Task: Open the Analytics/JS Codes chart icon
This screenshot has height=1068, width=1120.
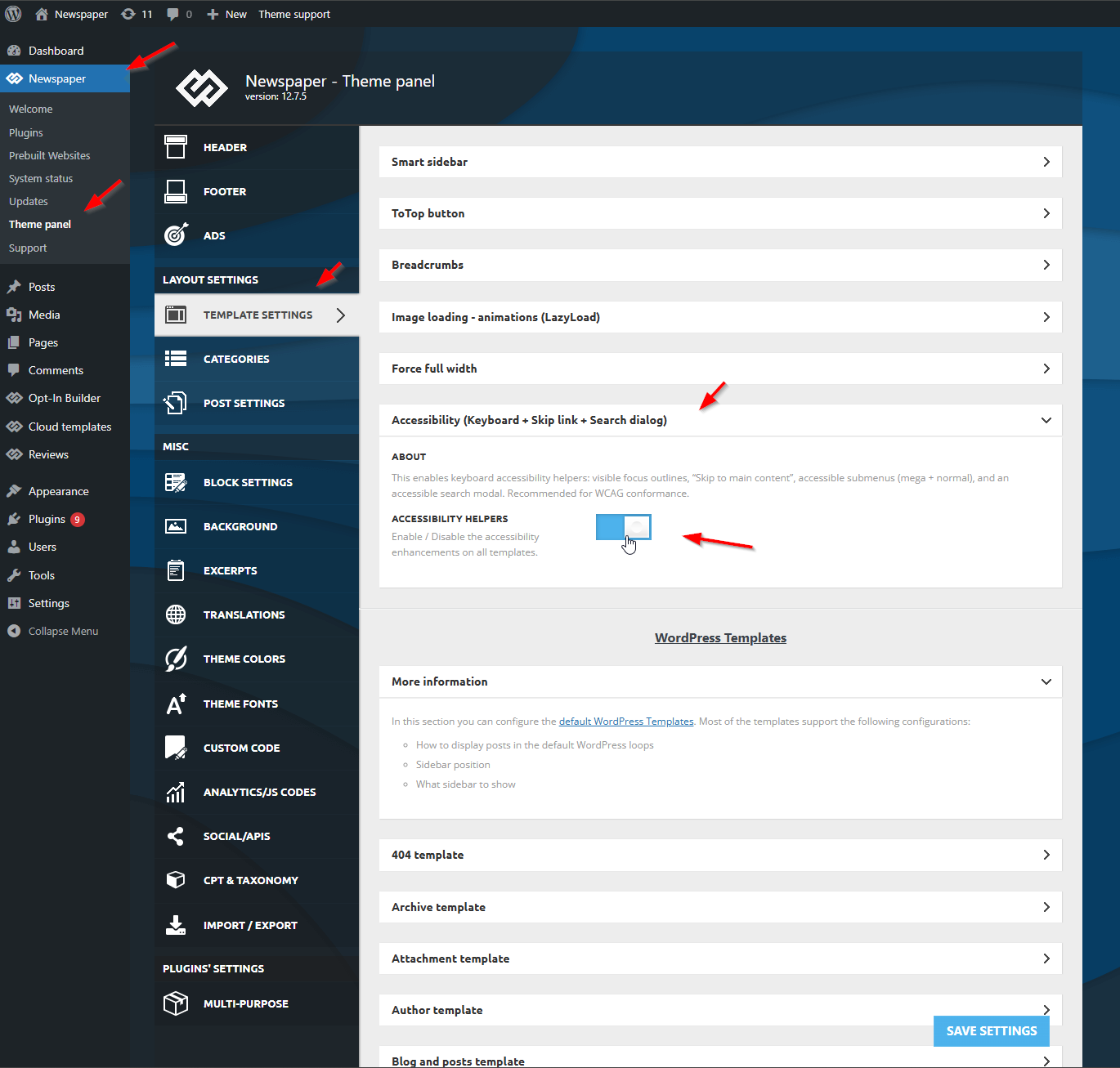Action: tap(176, 792)
